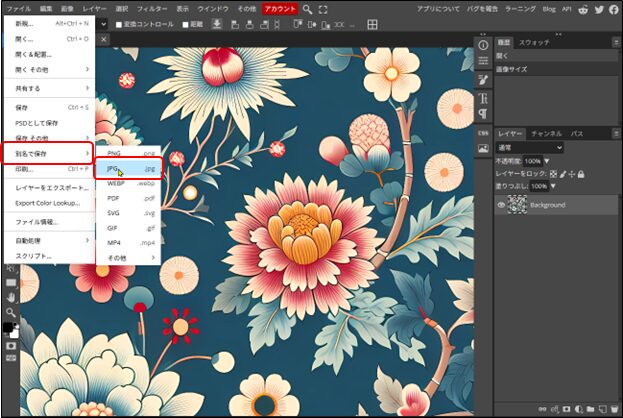The image size is (623, 418).
Task: Open the 通常 blend mode dropdown
Action: pyautogui.click(x=529, y=148)
